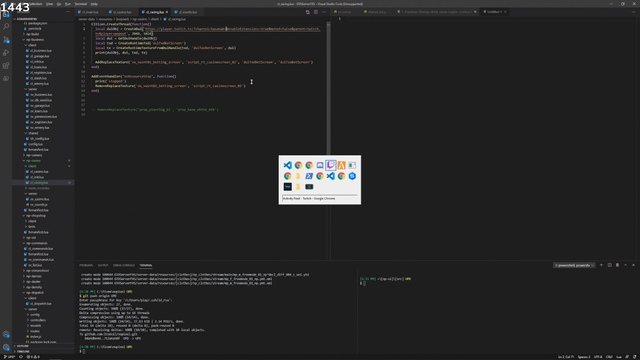Select the black teal-logo app in task switcher

(288, 187)
